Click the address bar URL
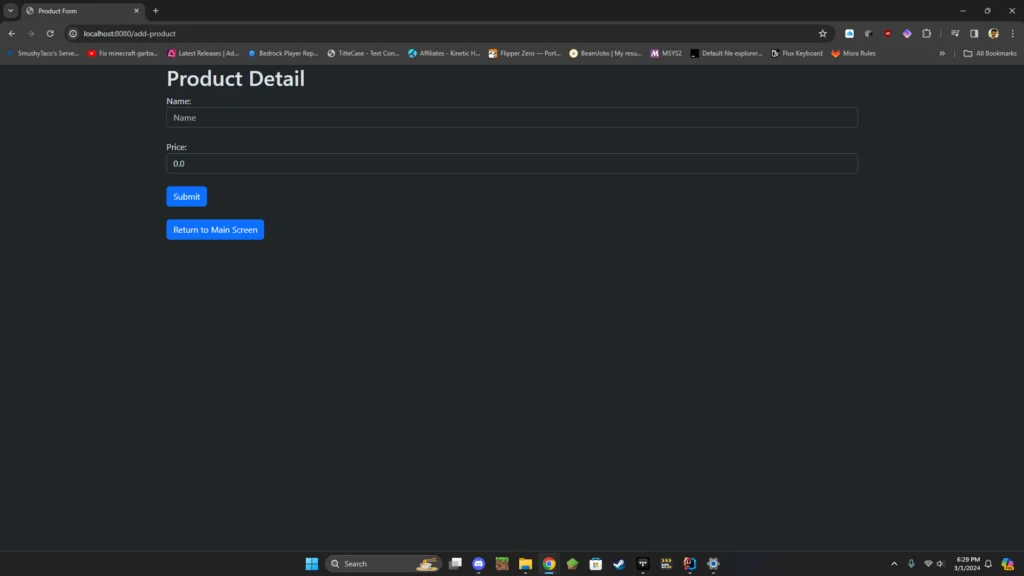1024x576 pixels. [x=129, y=33]
